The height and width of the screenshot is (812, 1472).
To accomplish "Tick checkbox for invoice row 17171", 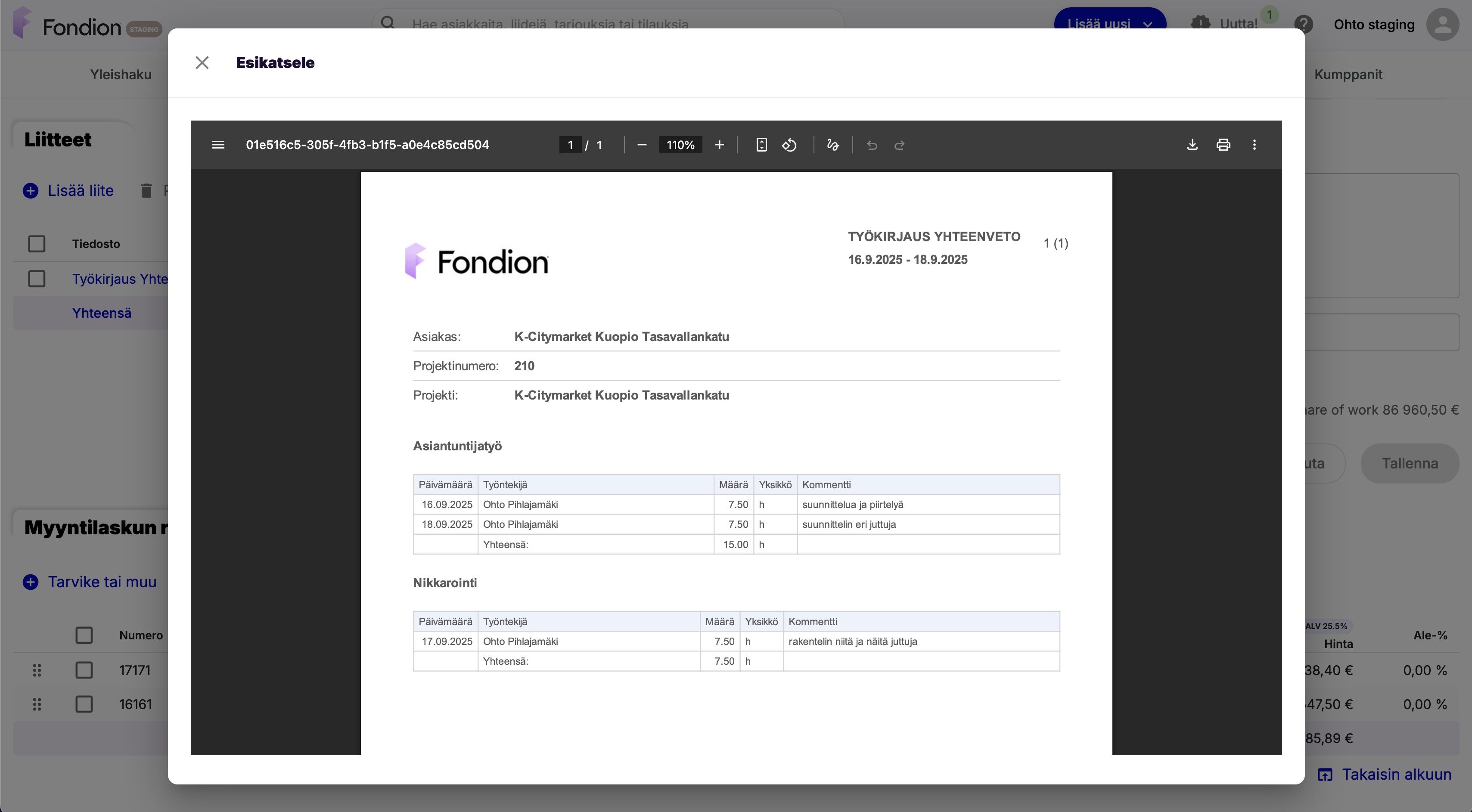I will (84, 670).
